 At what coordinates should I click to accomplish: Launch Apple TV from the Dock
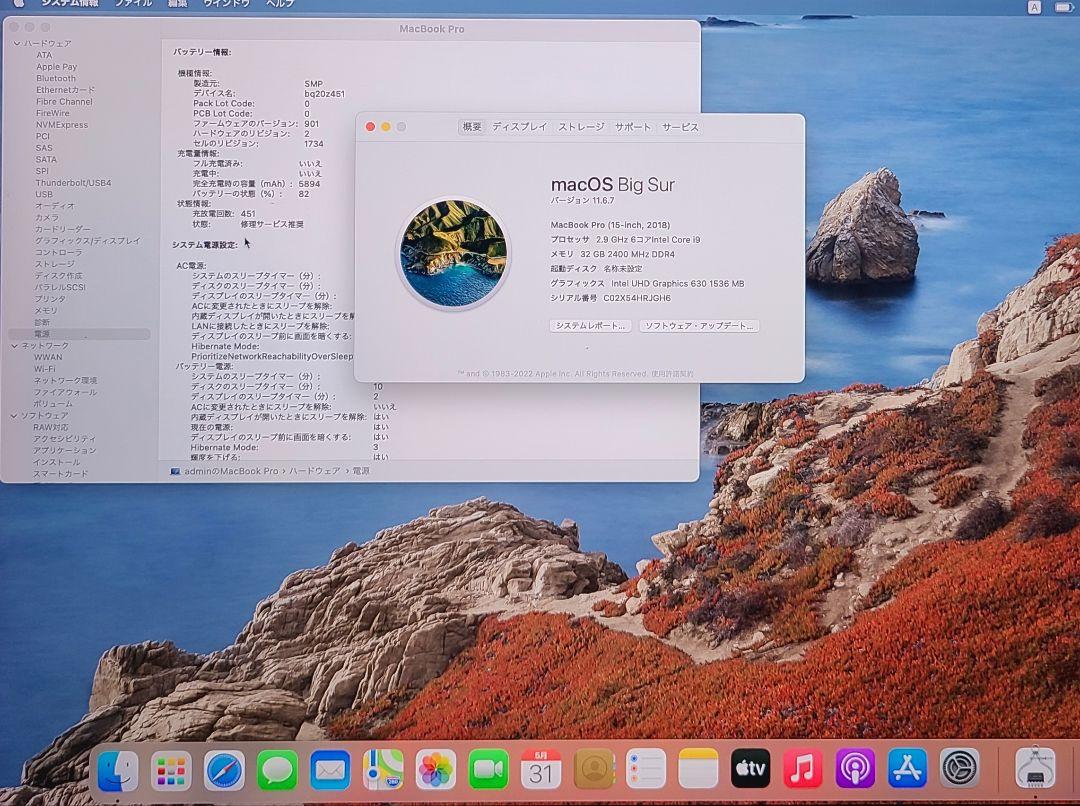[750, 768]
